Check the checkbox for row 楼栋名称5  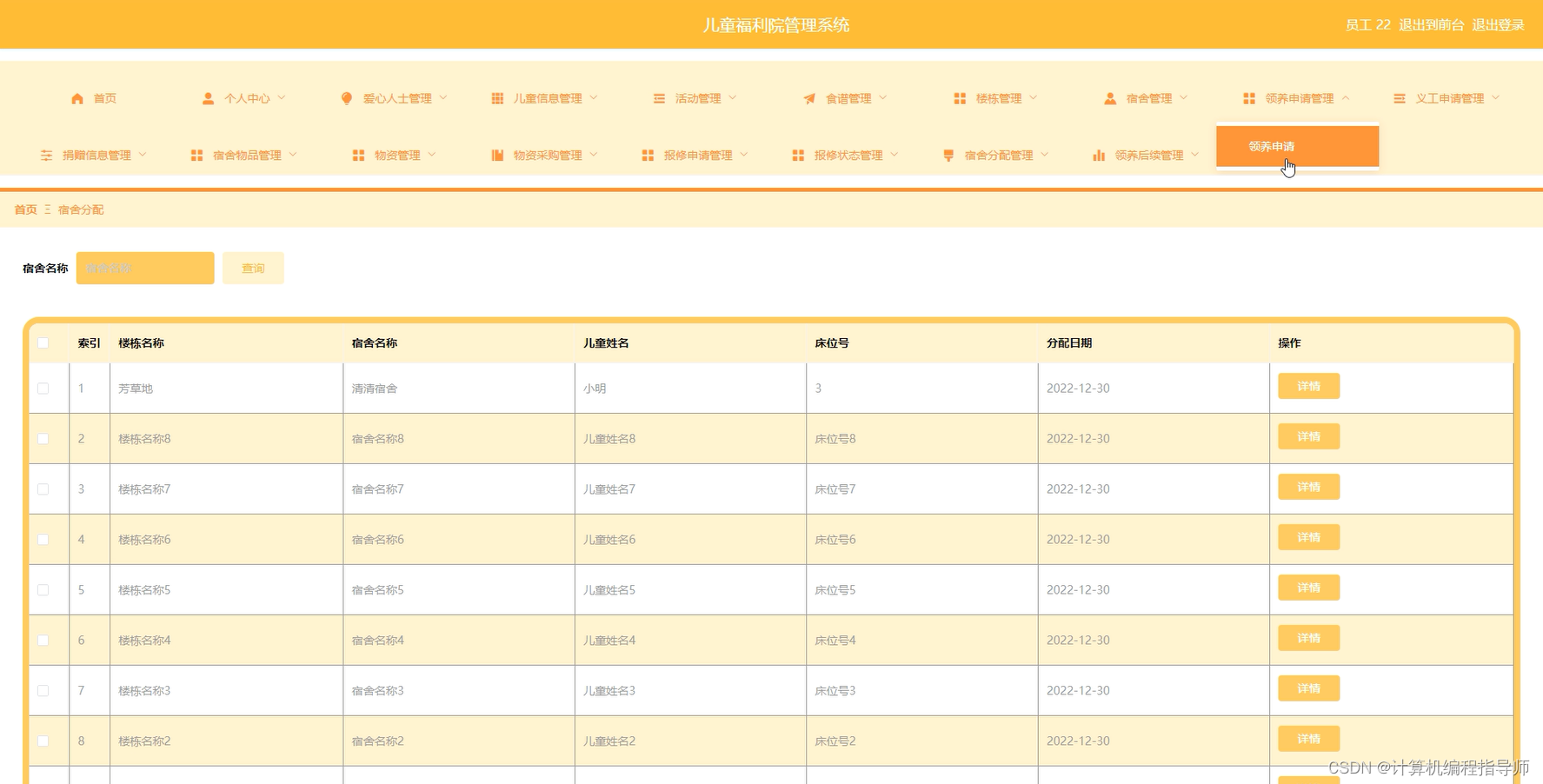[43, 589]
